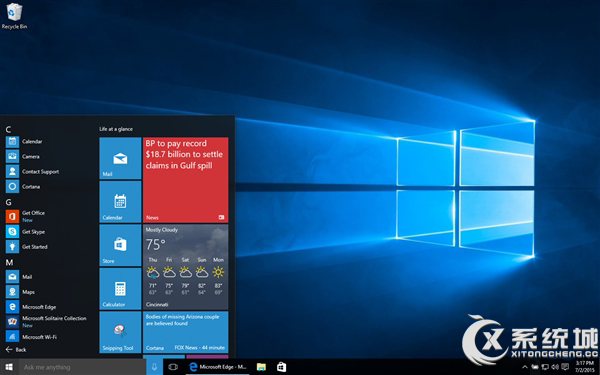The height and width of the screenshot is (375, 600).
Task: Open the Recycle Bin desktop icon
Action: [14, 16]
